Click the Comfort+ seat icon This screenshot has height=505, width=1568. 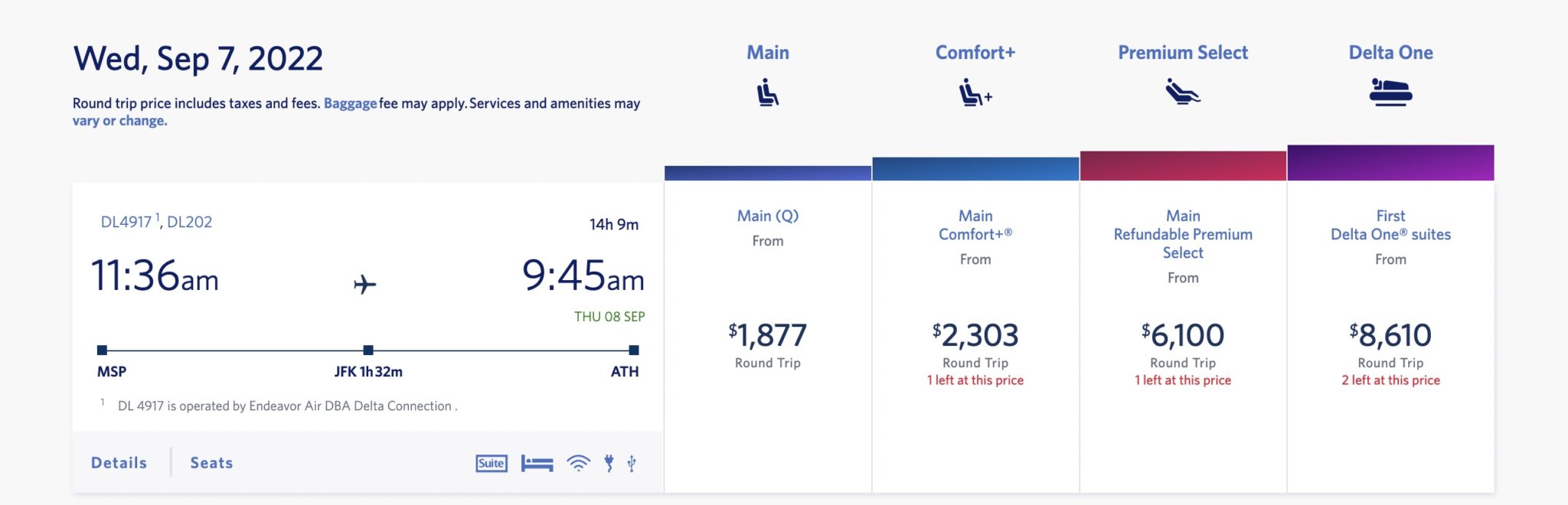[975, 93]
